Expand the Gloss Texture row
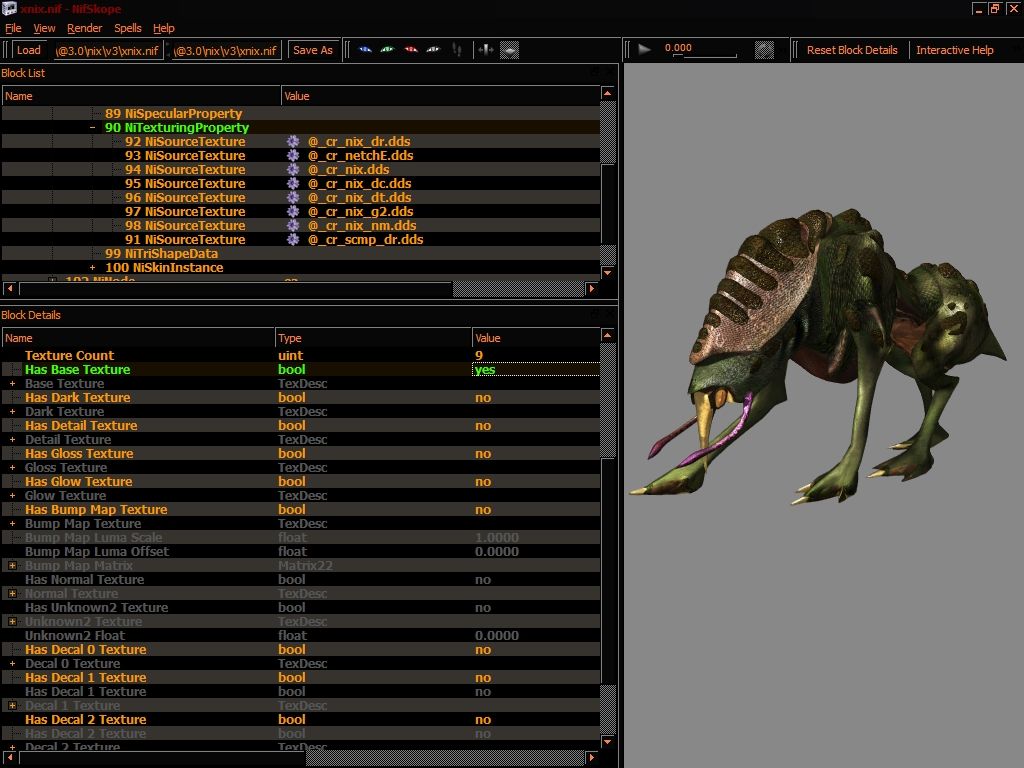The width and height of the screenshot is (1024, 768). (12, 468)
